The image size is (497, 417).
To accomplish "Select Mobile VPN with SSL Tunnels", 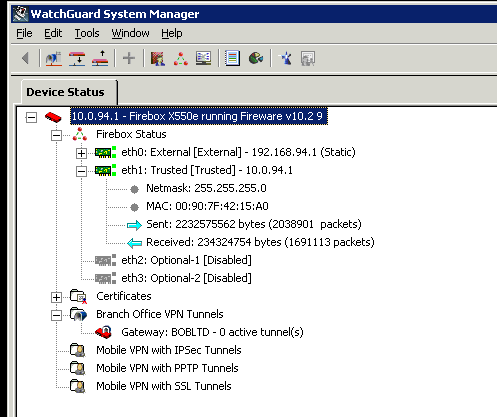I will point(164,386).
